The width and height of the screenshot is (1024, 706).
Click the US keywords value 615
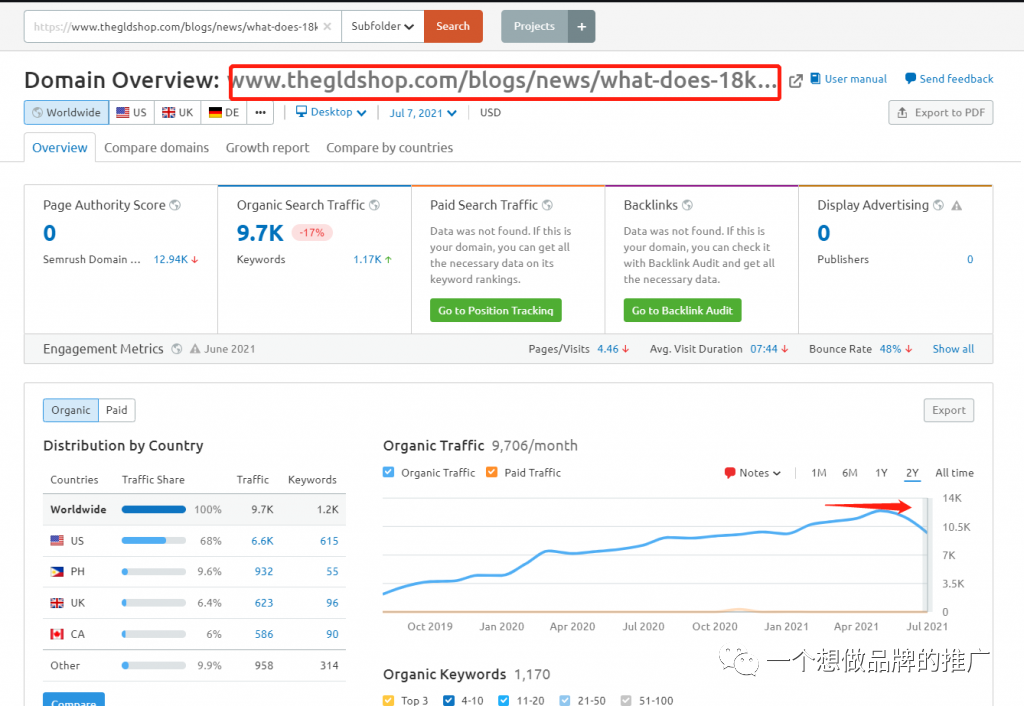329,541
